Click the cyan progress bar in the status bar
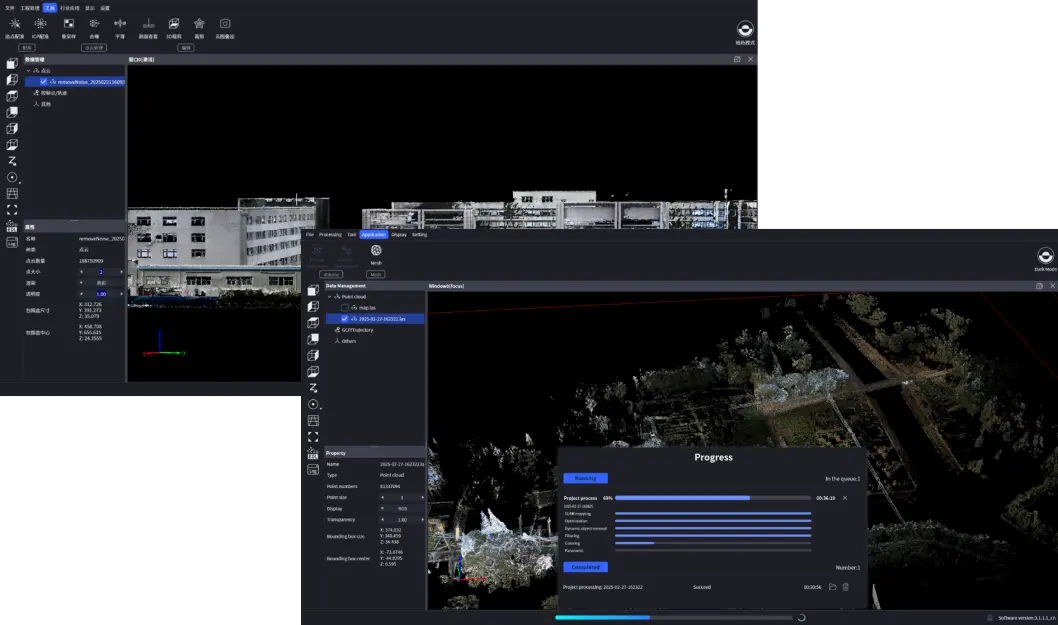1058x625 pixels. (x=673, y=618)
